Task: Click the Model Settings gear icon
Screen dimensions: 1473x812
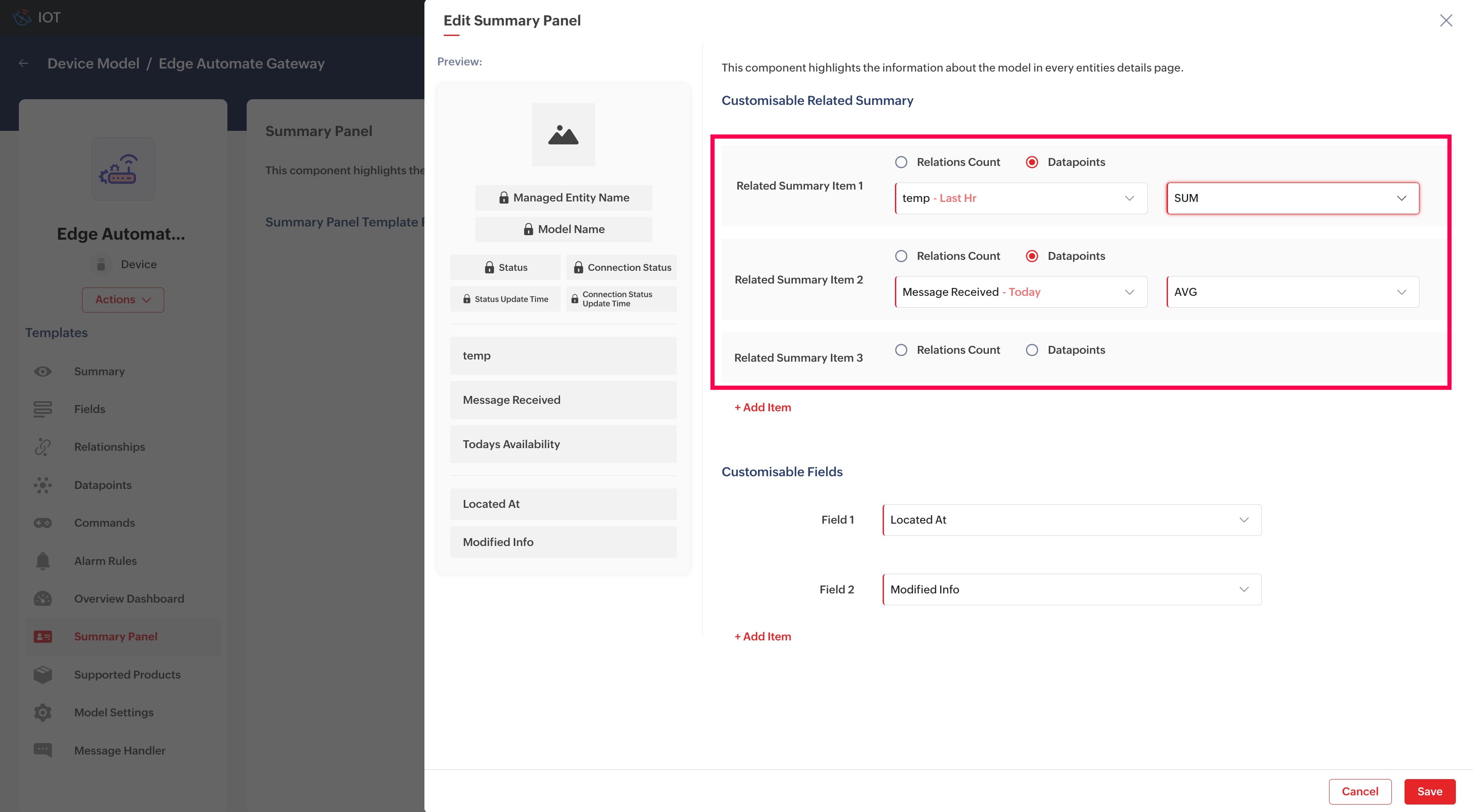Action: (42, 712)
